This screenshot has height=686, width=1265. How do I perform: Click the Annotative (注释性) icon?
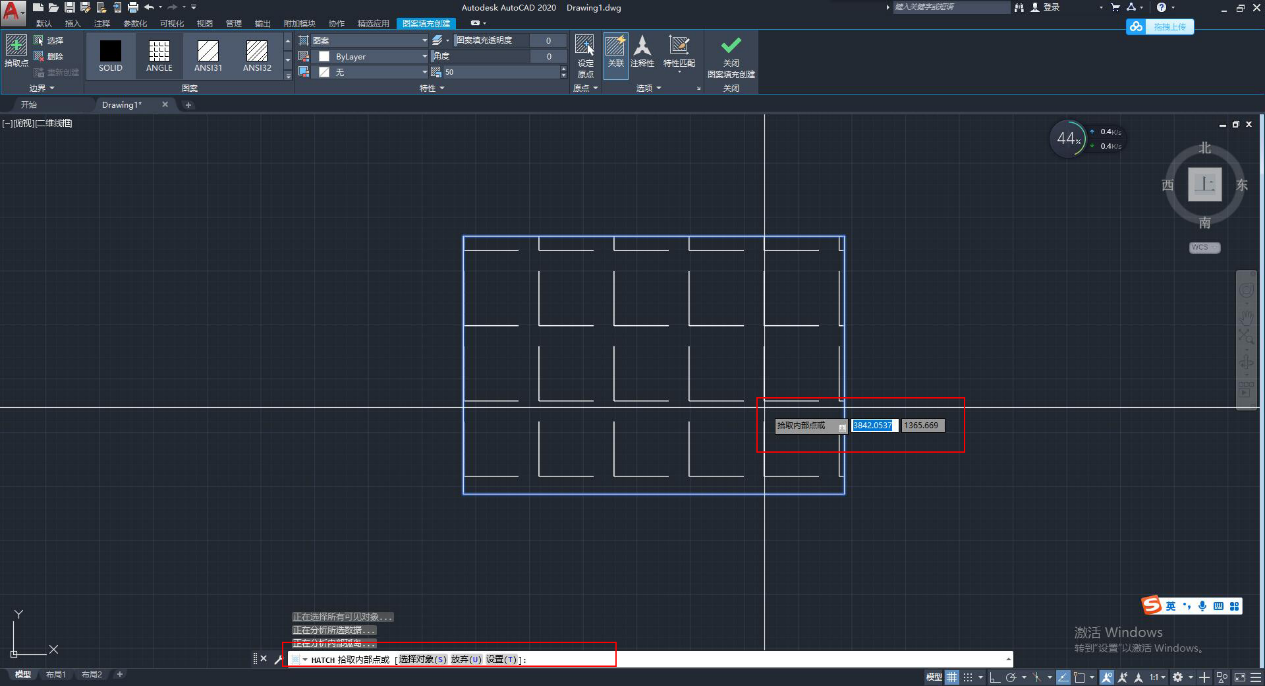tap(643, 48)
